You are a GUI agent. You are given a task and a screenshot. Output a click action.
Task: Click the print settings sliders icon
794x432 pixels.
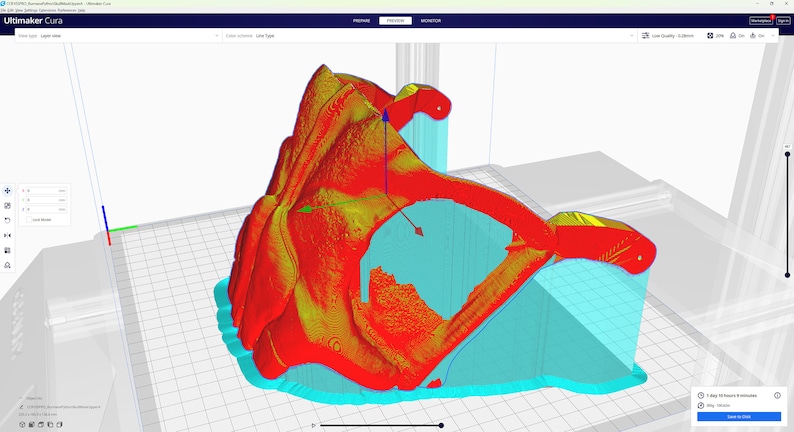645,35
